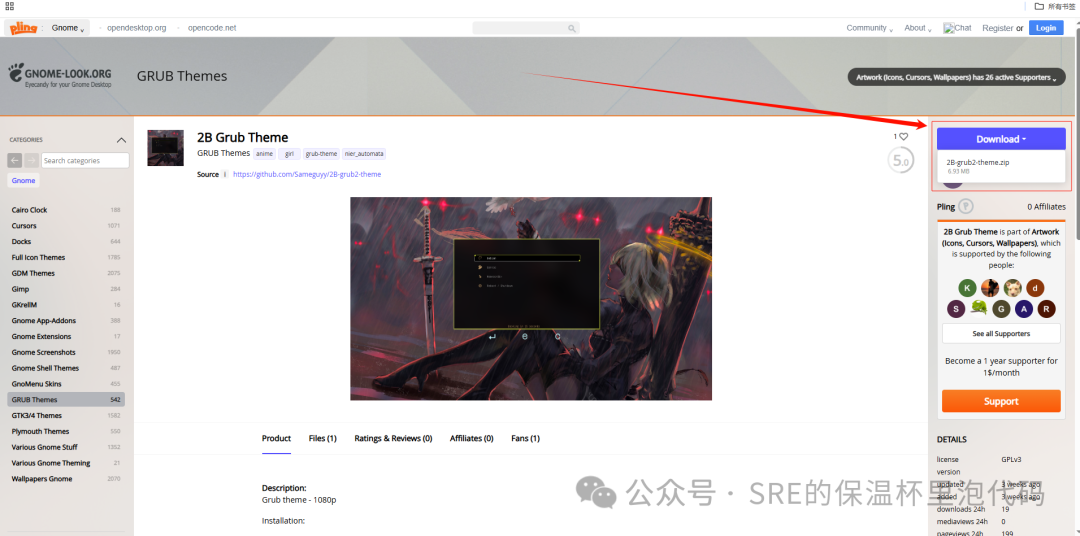This screenshot has height=536, width=1080.
Task: Click the anime tag
Action: click(x=264, y=154)
